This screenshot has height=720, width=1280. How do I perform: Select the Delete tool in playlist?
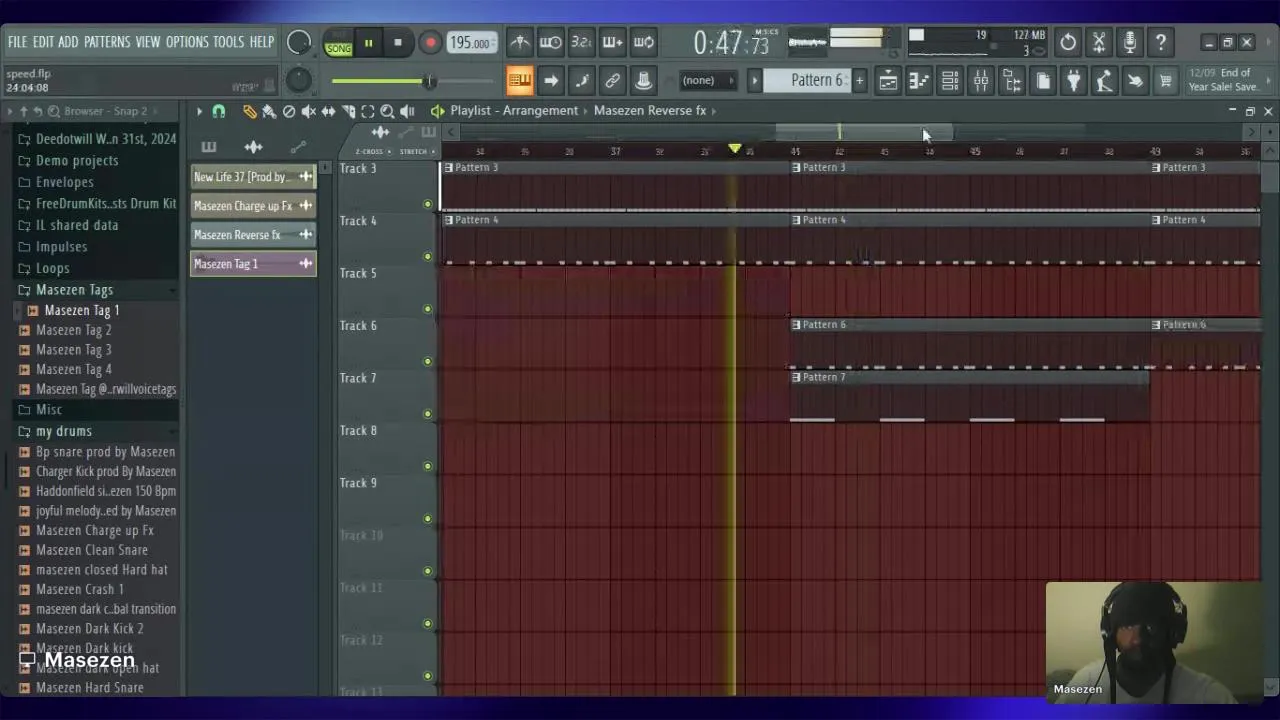click(289, 111)
